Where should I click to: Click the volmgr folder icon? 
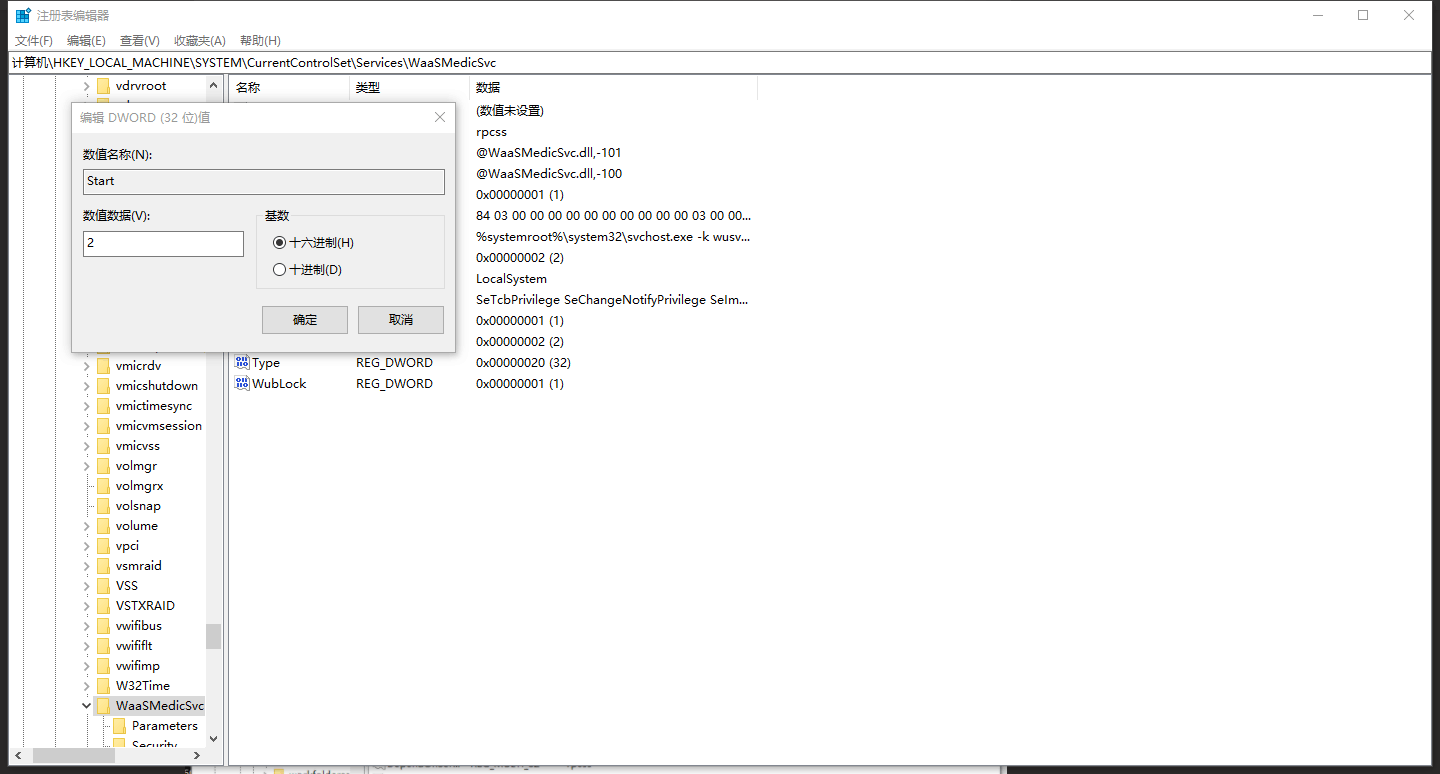pos(103,466)
